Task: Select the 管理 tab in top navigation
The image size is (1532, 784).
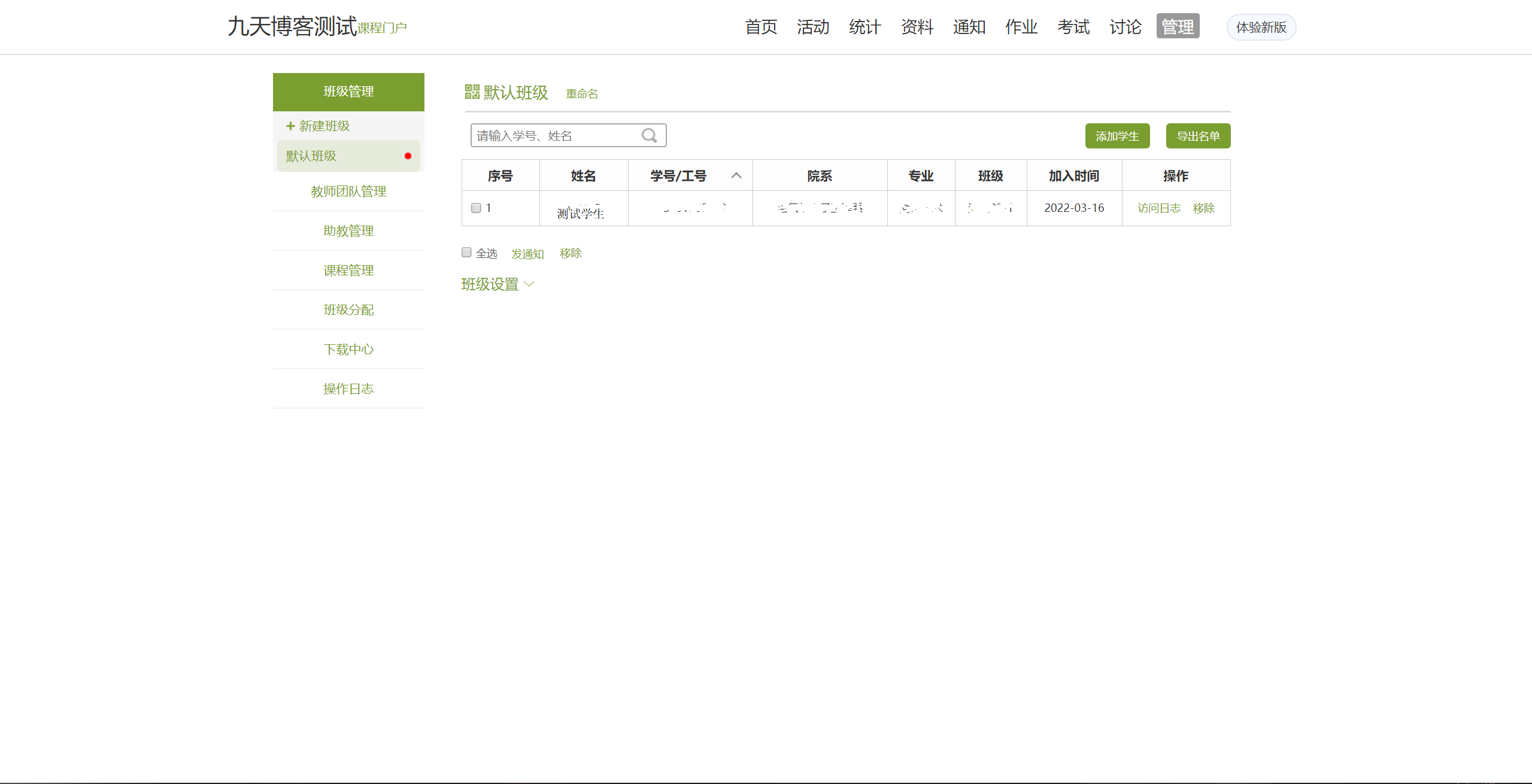Action: tap(1177, 26)
